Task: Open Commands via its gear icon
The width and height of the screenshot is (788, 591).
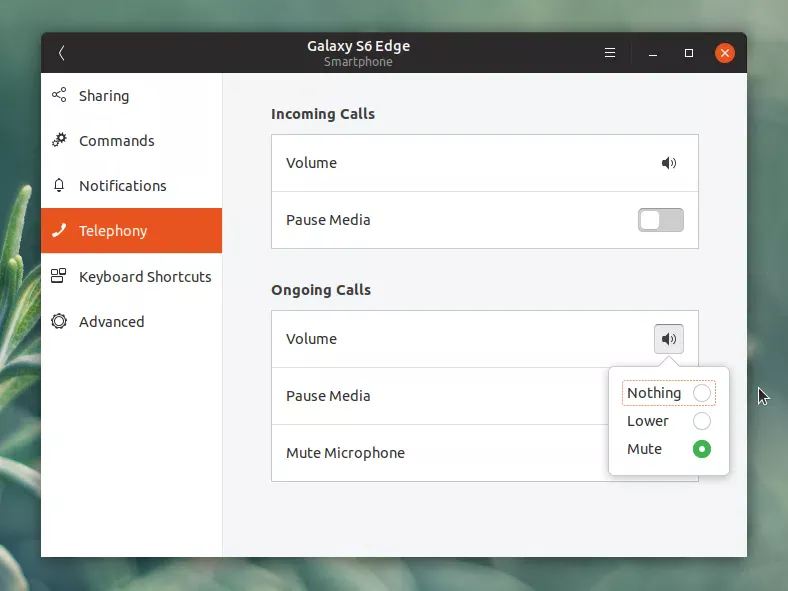Action: (59, 141)
